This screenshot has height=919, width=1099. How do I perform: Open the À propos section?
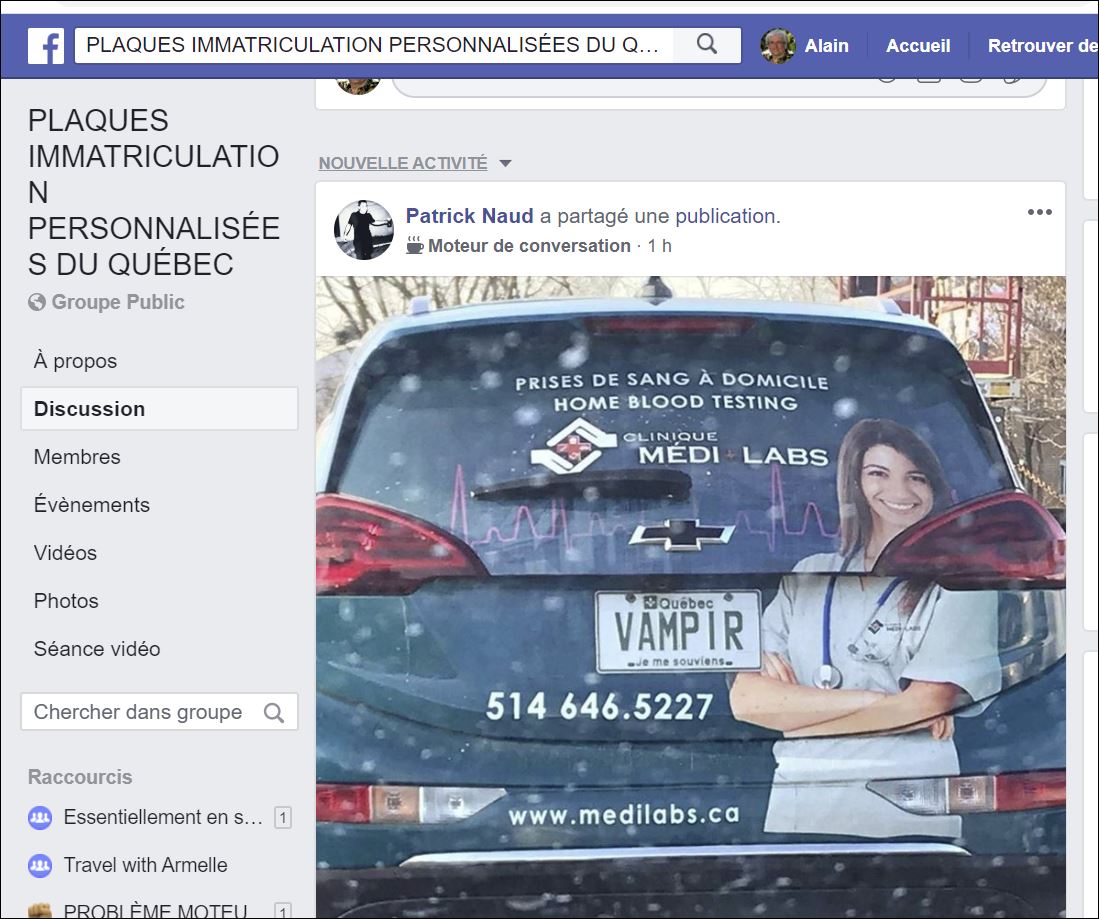[75, 361]
